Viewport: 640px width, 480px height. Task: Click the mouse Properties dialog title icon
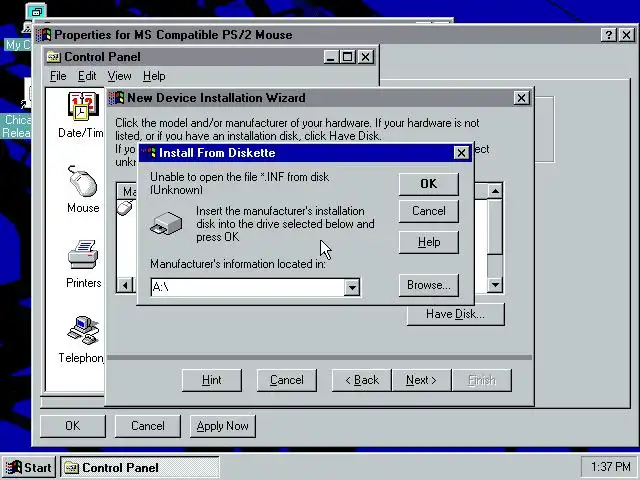click(44, 35)
